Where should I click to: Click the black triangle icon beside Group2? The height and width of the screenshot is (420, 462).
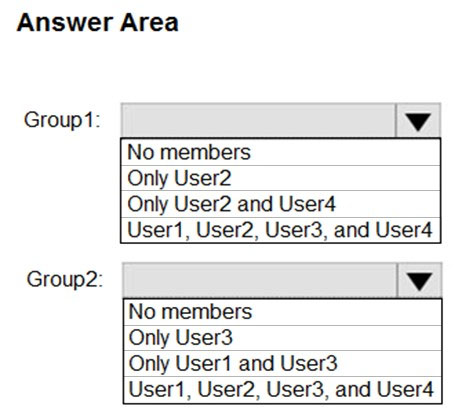tap(419, 281)
